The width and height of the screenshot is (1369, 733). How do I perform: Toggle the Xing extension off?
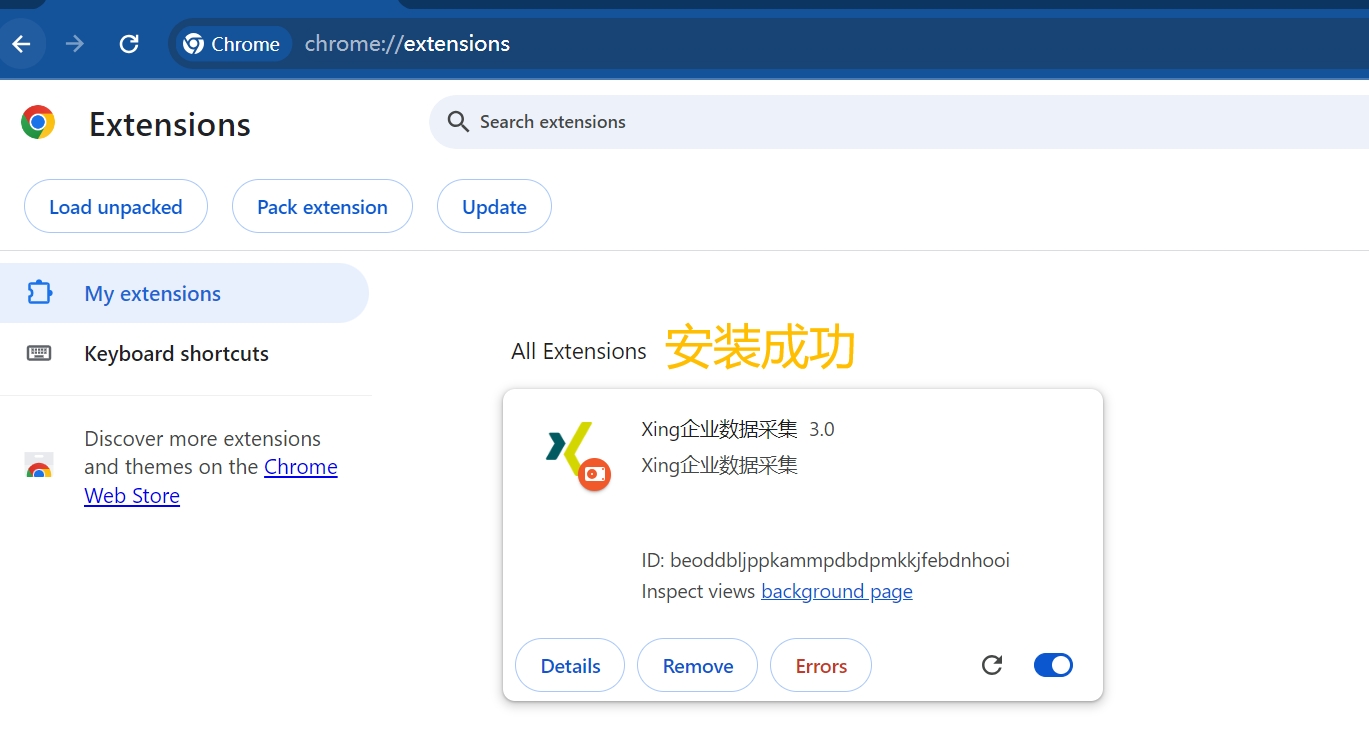pos(1053,665)
